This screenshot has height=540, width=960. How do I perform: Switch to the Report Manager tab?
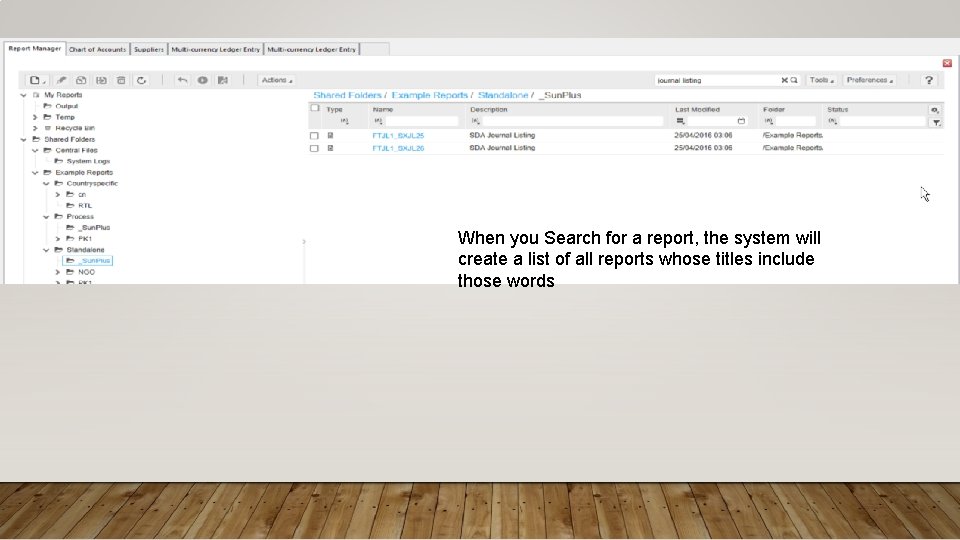pos(35,48)
